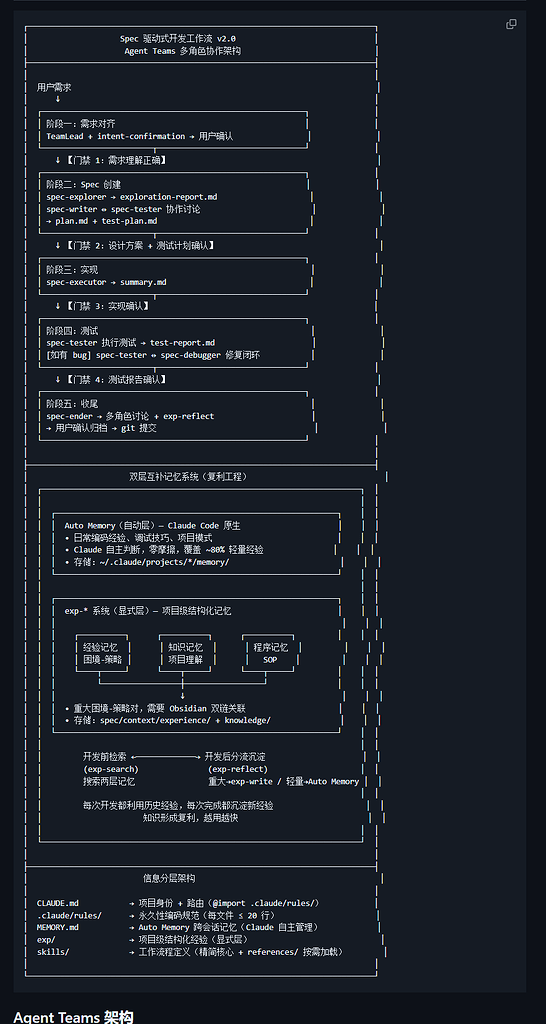
Task: Click "spec-tester 执行测试 → test-report.md" line
Action: [131, 343]
